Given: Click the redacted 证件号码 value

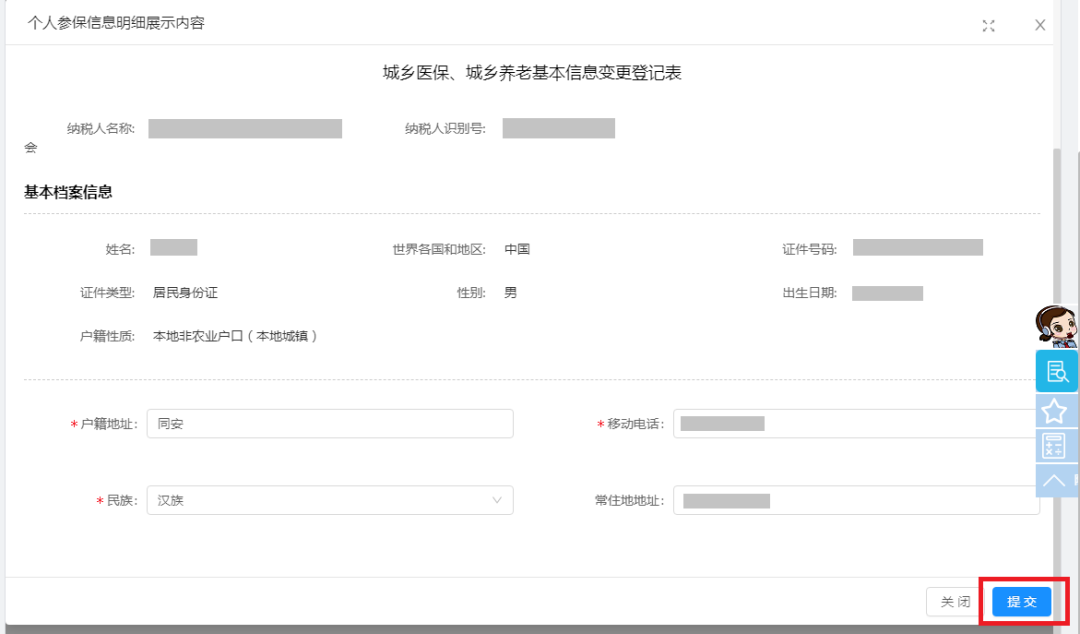Looking at the screenshot, I should (917, 248).
